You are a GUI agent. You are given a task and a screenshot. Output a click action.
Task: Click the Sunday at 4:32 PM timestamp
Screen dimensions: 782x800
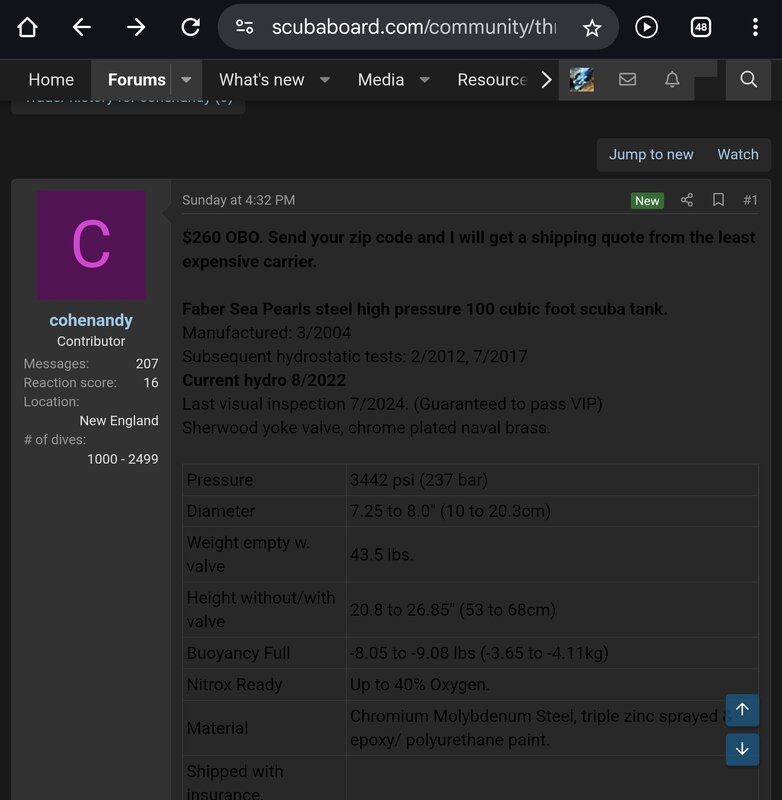[238, 200]
